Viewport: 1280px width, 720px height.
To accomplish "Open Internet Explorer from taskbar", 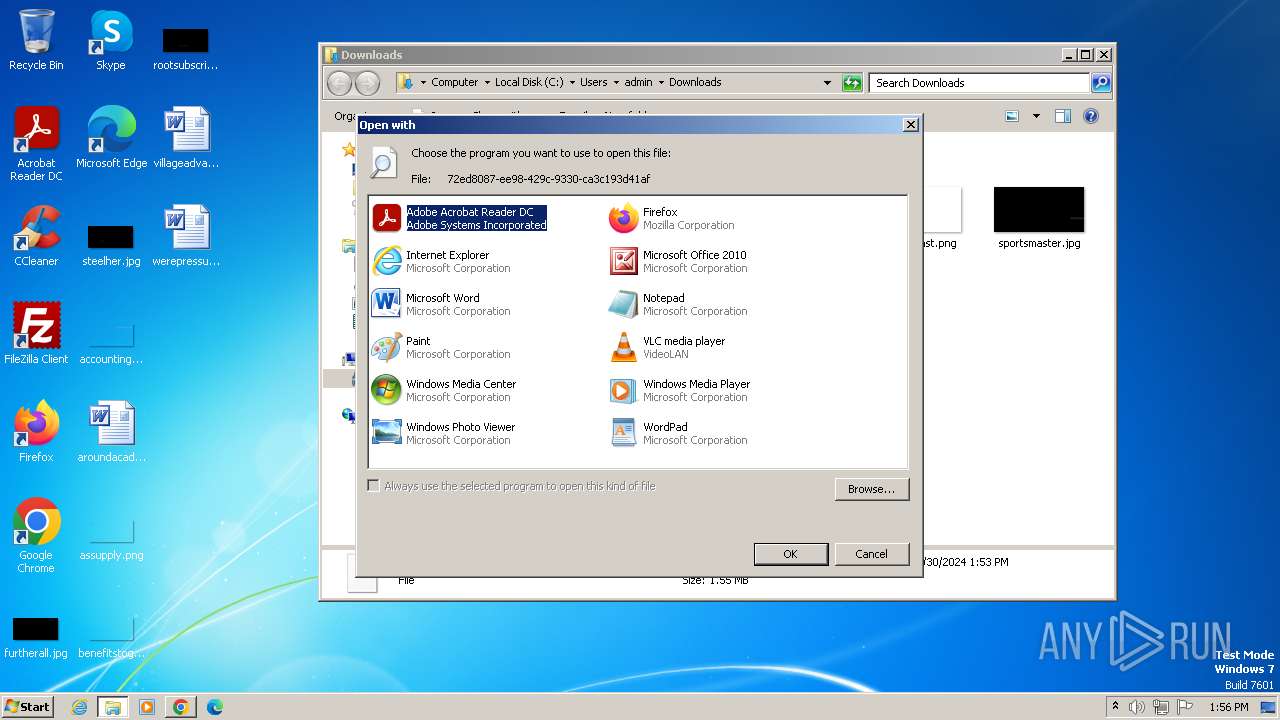I will pyautogui.click(x=80, y=707).
